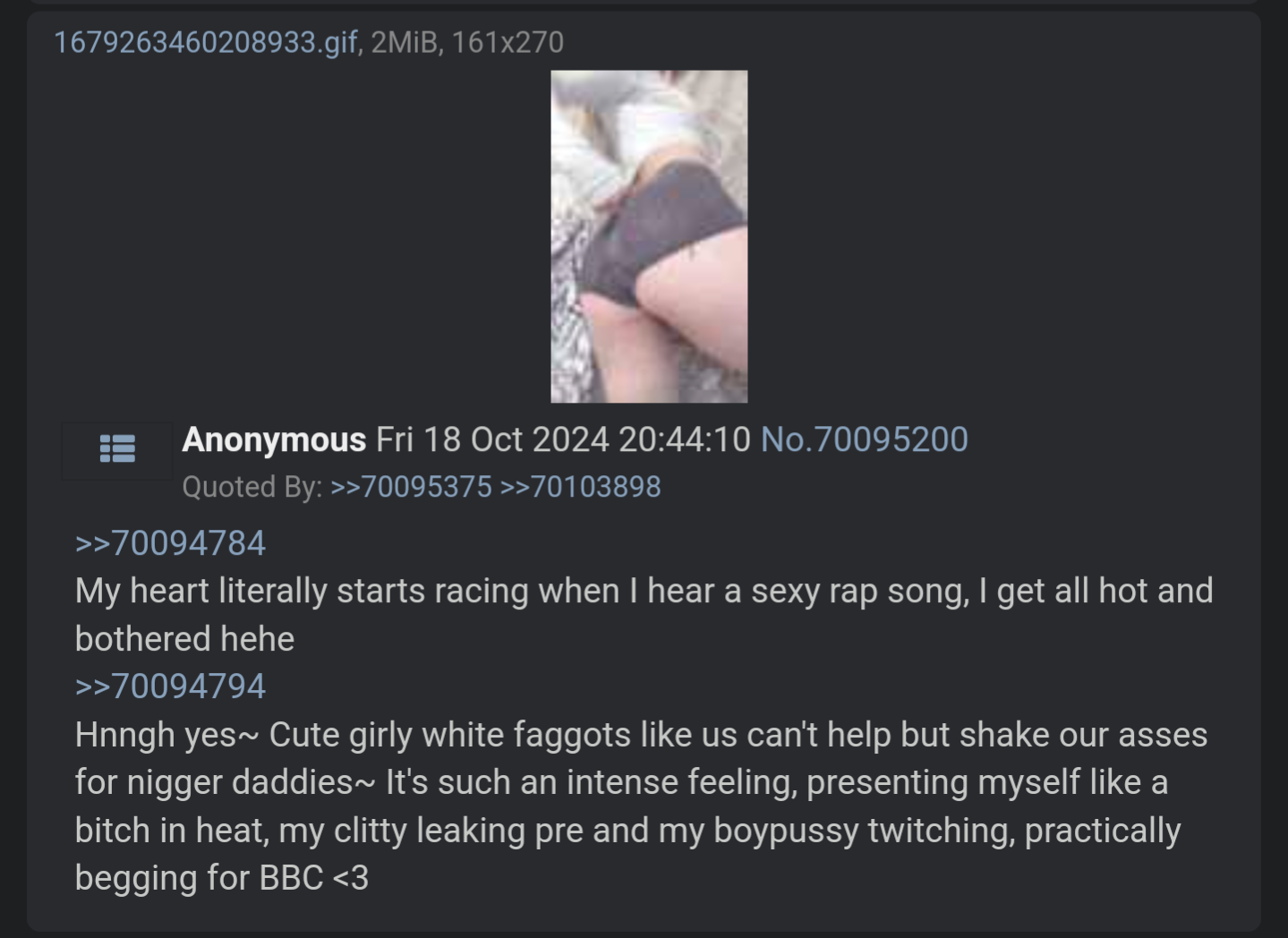Jump to the replied post >>70094784

point(170,543)
